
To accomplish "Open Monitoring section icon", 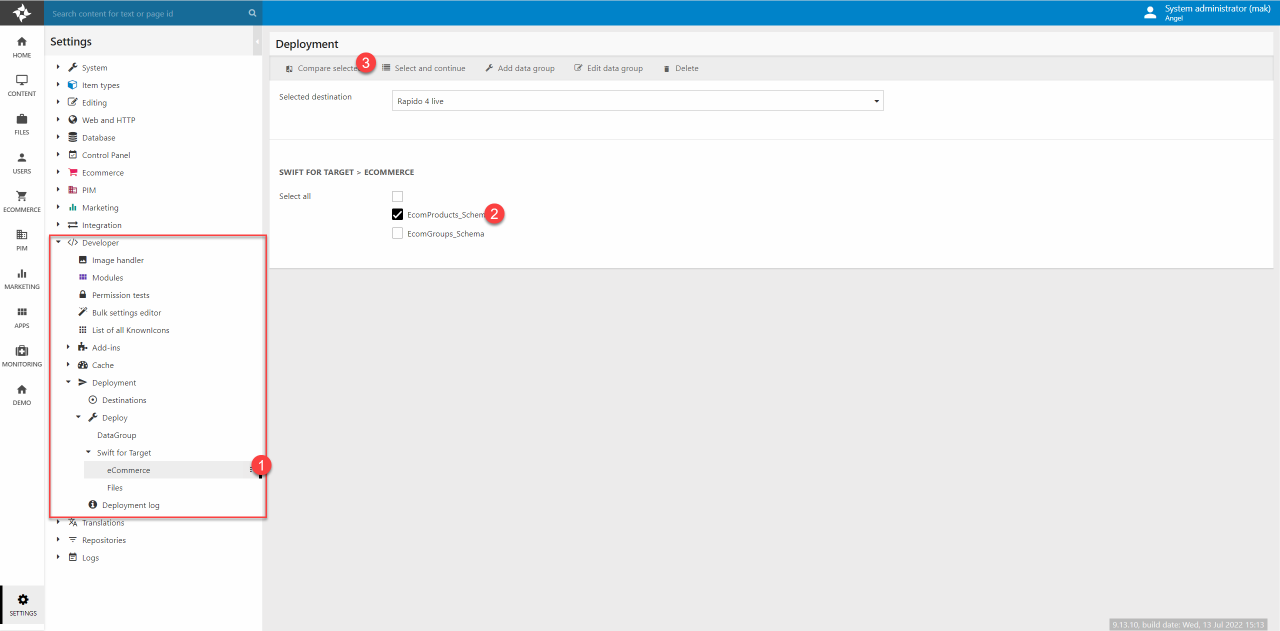I will 22,355.
